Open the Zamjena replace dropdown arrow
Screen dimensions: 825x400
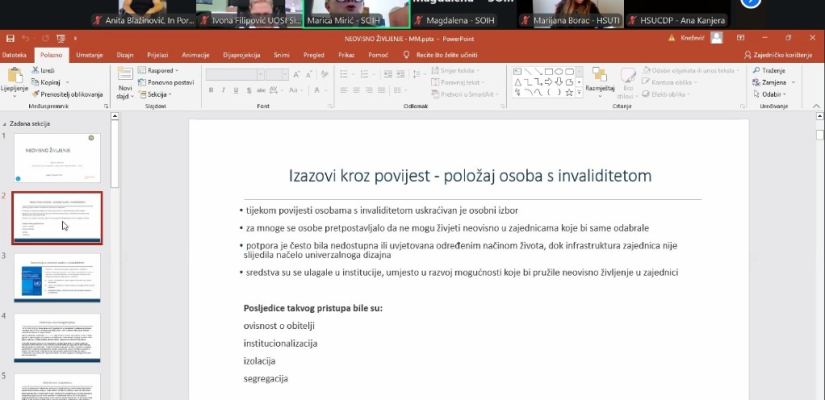(793, 83)
